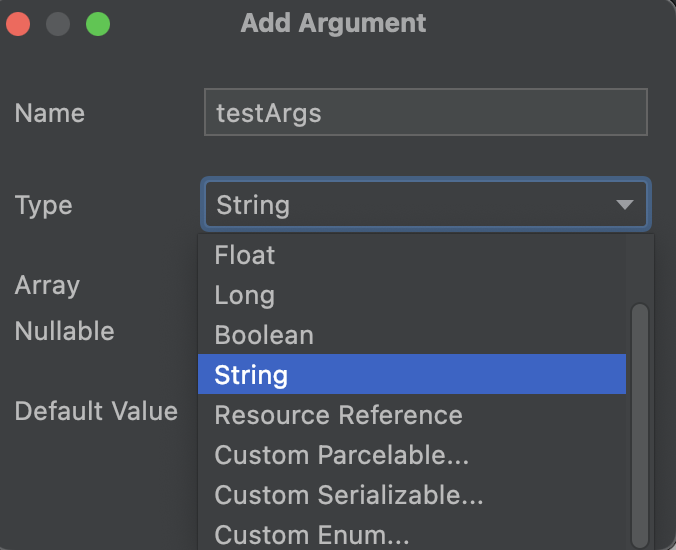Click the Name input field containing testArgs
676x550 pixels.
tap(425, 112)
